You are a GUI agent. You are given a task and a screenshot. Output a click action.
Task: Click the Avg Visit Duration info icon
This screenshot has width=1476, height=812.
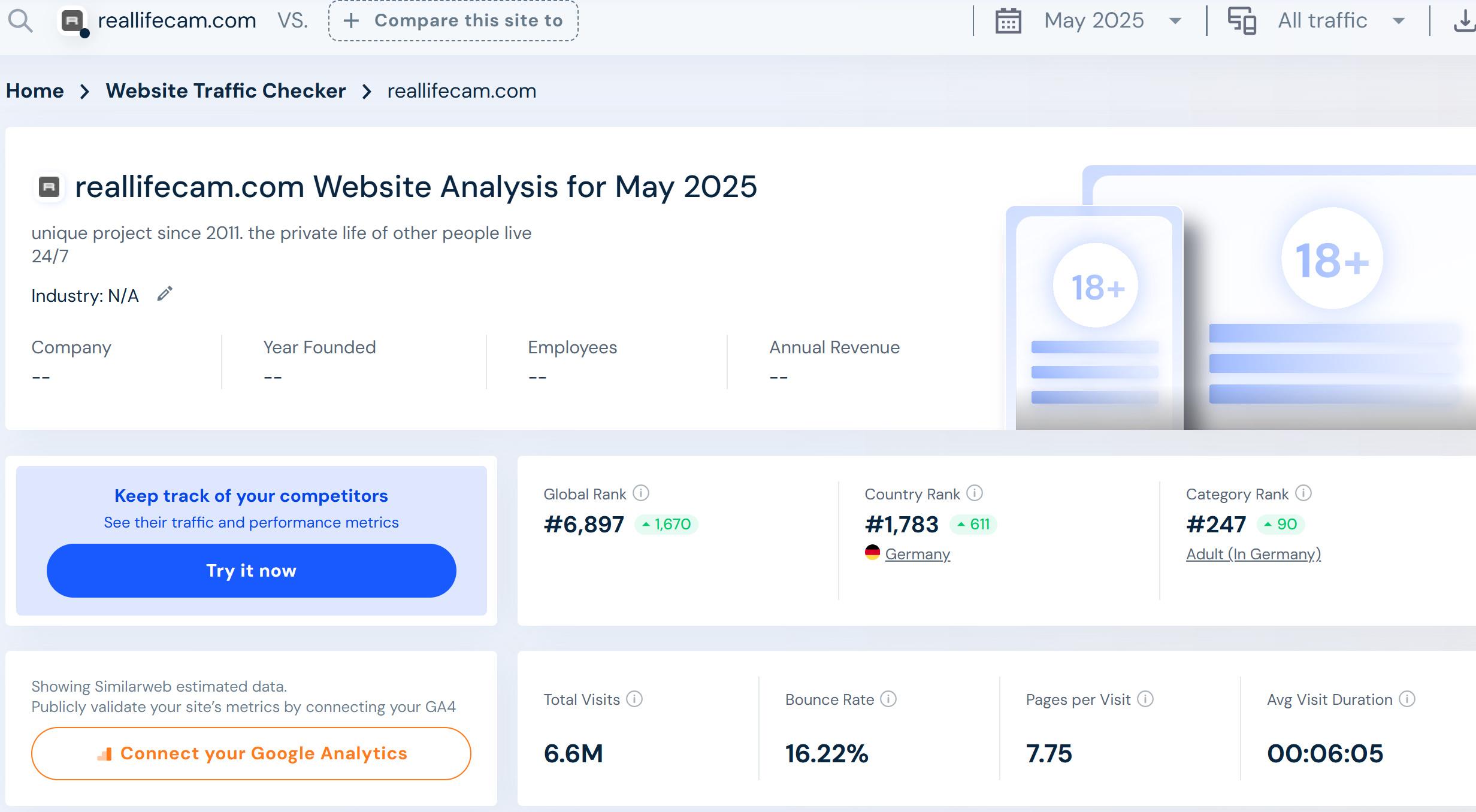click(x=1407, y=699)
